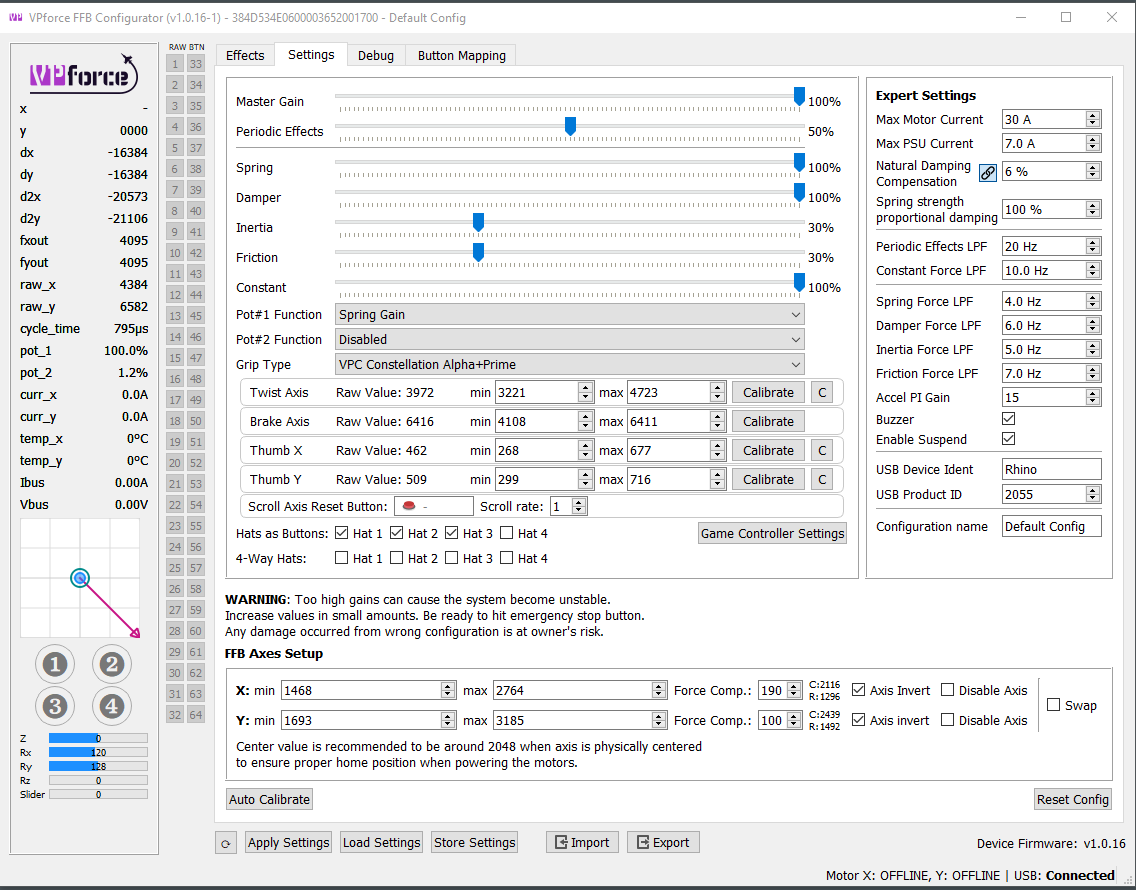Click the refresh icon left of Apply Settings
The width and height of the screenshot is (1136, 890).
[226, 842]
